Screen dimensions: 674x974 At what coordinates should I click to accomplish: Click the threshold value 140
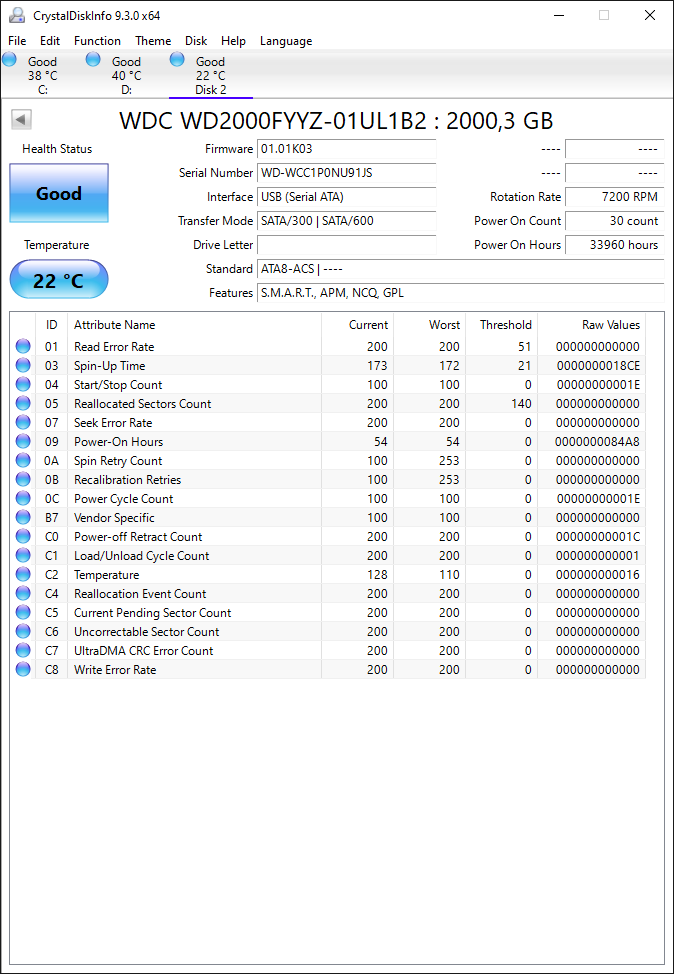(x=521, y=403)
